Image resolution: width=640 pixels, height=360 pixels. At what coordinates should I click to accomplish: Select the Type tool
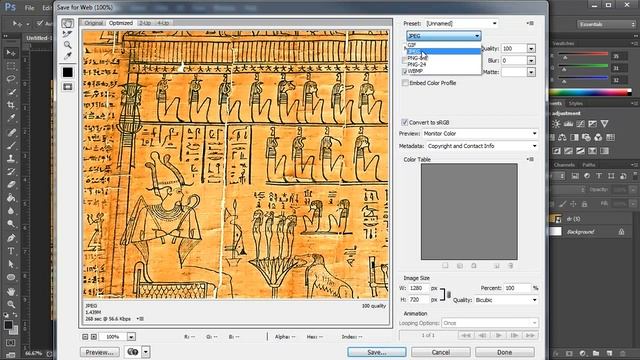click(x=11, y=251)
